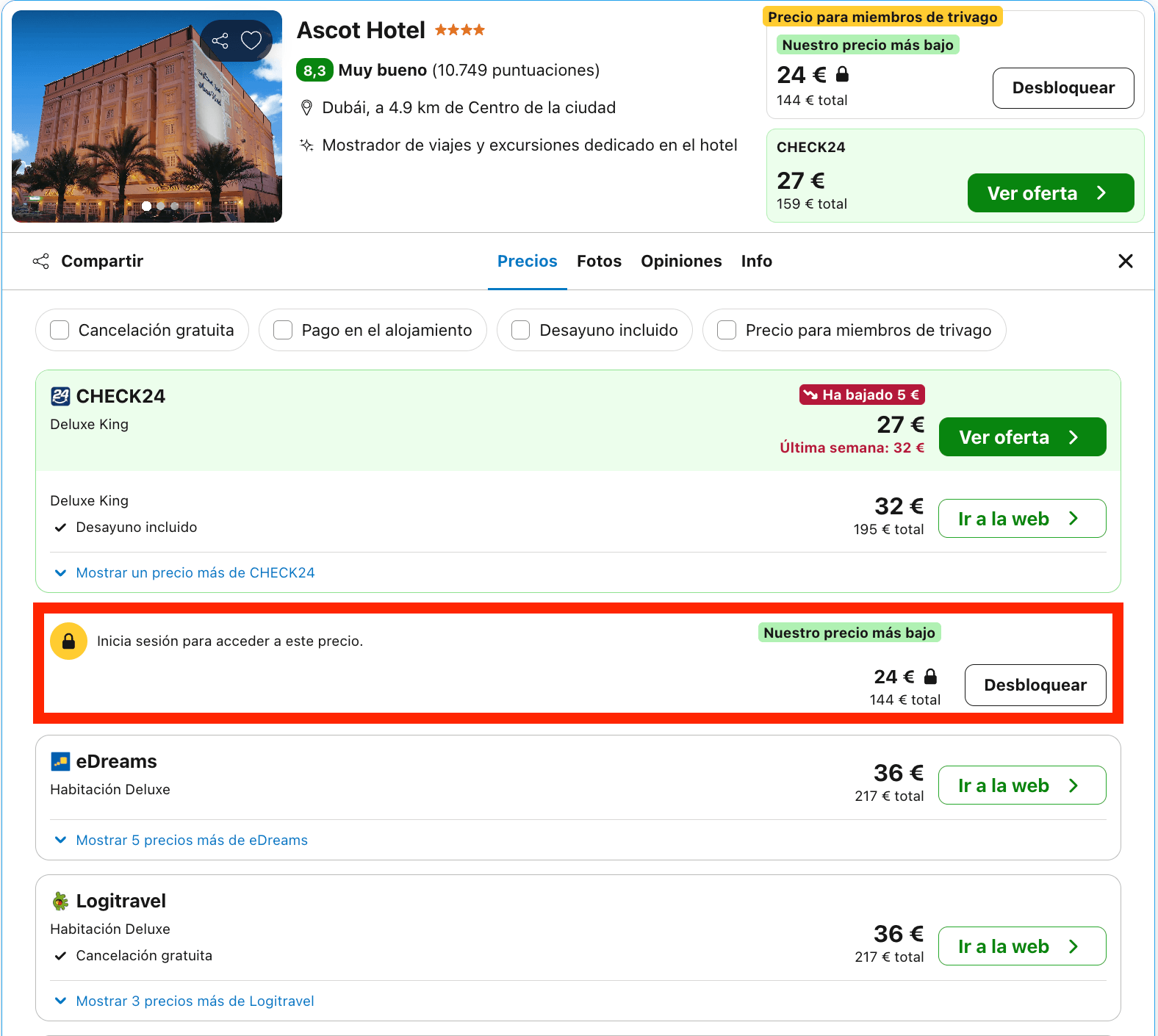
Task: Tick Precio para miembros de trivago checkbox
Action: pyautogui.click(x=727, y=330)
